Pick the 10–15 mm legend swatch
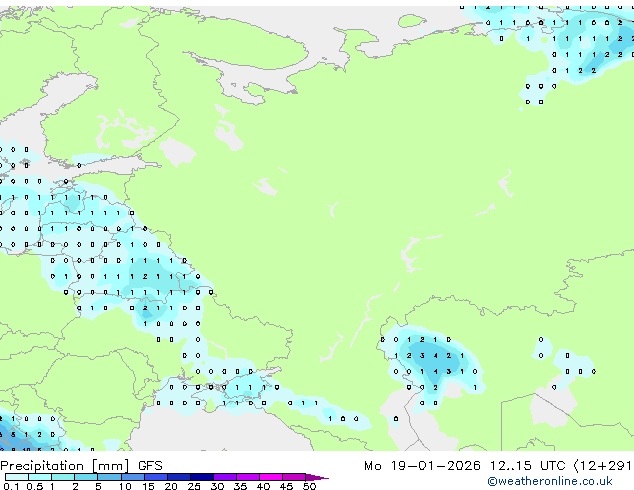634x490 pixels. click(133, 477)
